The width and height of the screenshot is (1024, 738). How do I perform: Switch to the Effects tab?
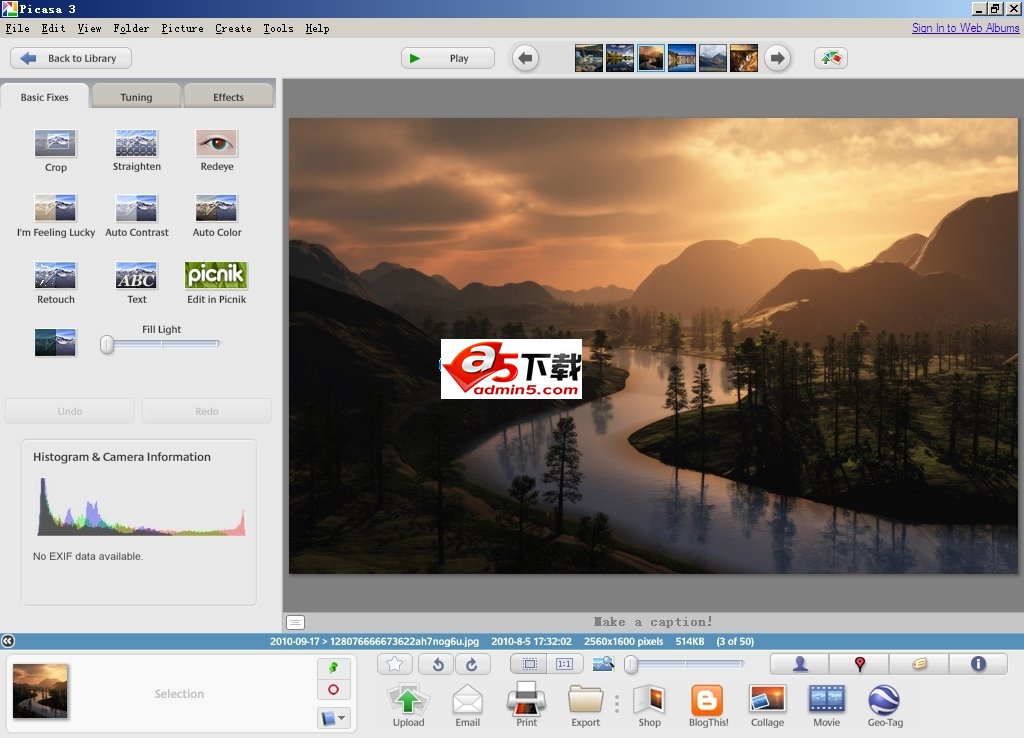coord(228,97)
